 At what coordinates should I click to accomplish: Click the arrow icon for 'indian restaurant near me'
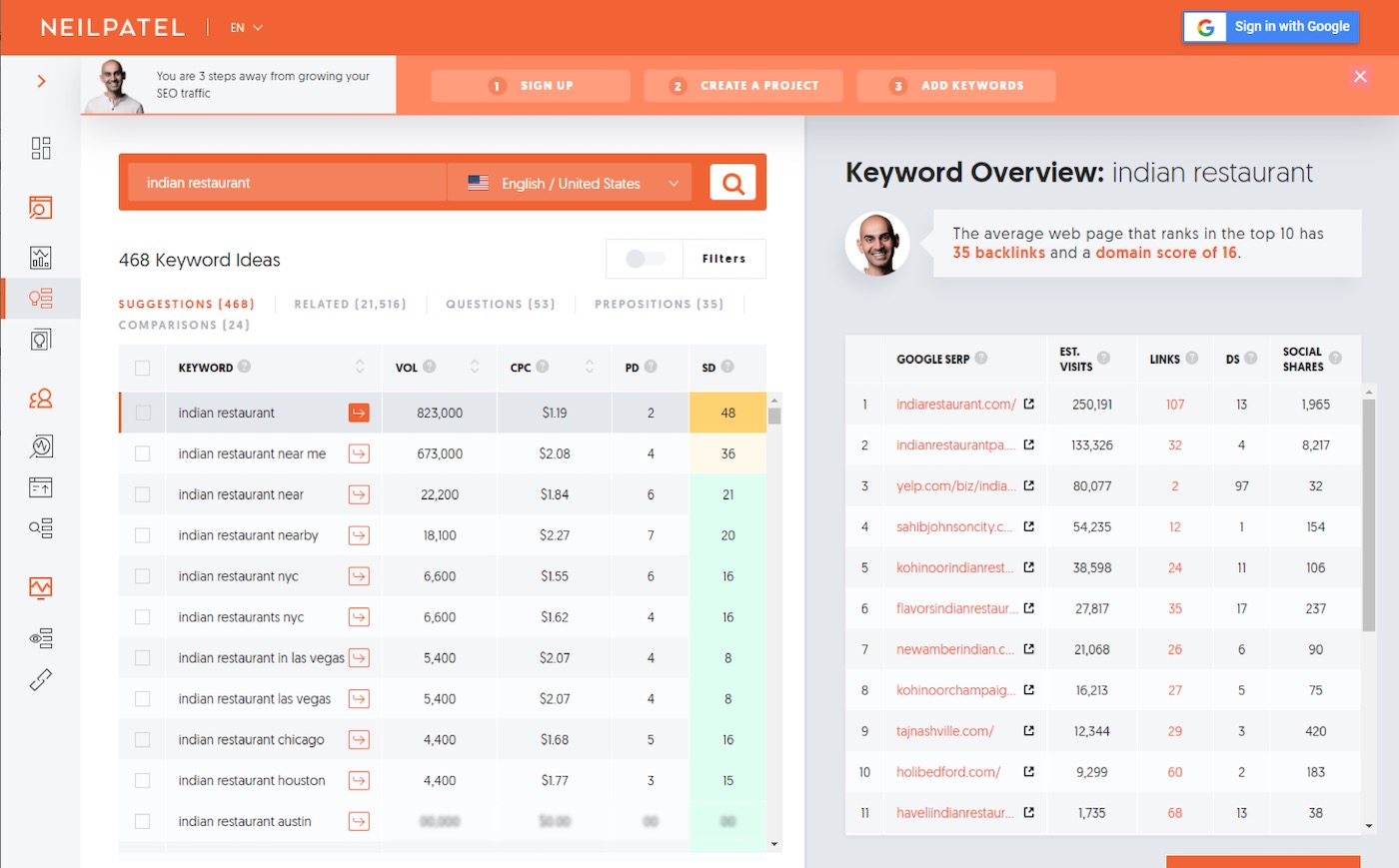click(359, 453)
